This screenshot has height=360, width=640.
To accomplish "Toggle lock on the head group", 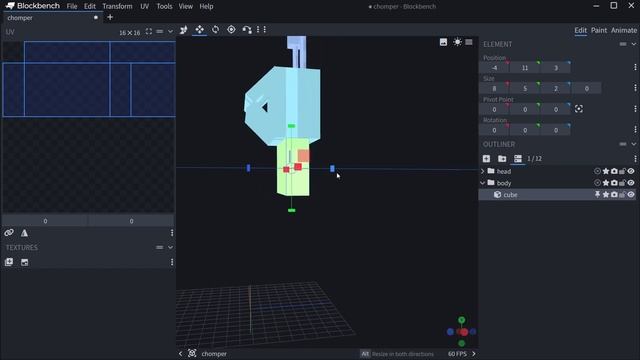I will click(x=622, y=171).
